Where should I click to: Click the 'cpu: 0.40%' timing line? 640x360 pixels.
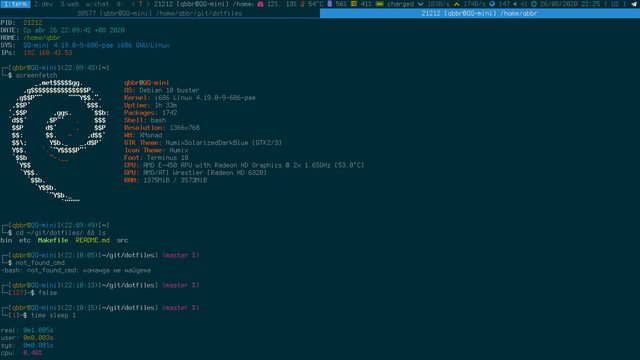pyautogui.click(x=21, y=353)
